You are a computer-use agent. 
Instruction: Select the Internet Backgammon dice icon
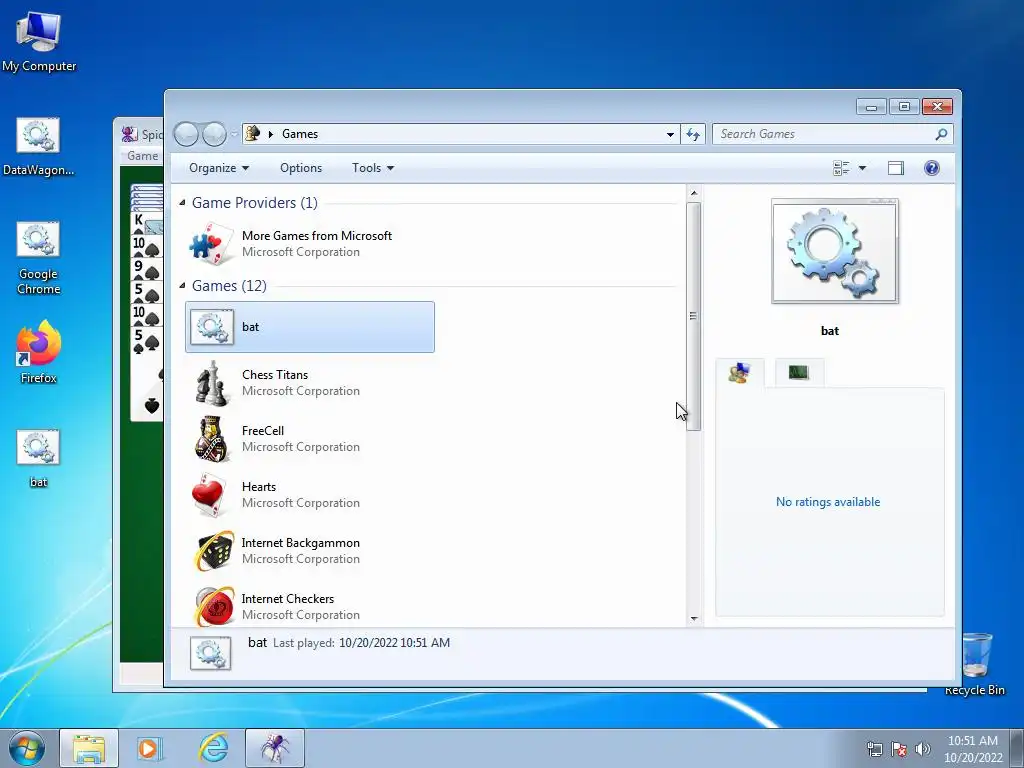[x=214, y=551]
